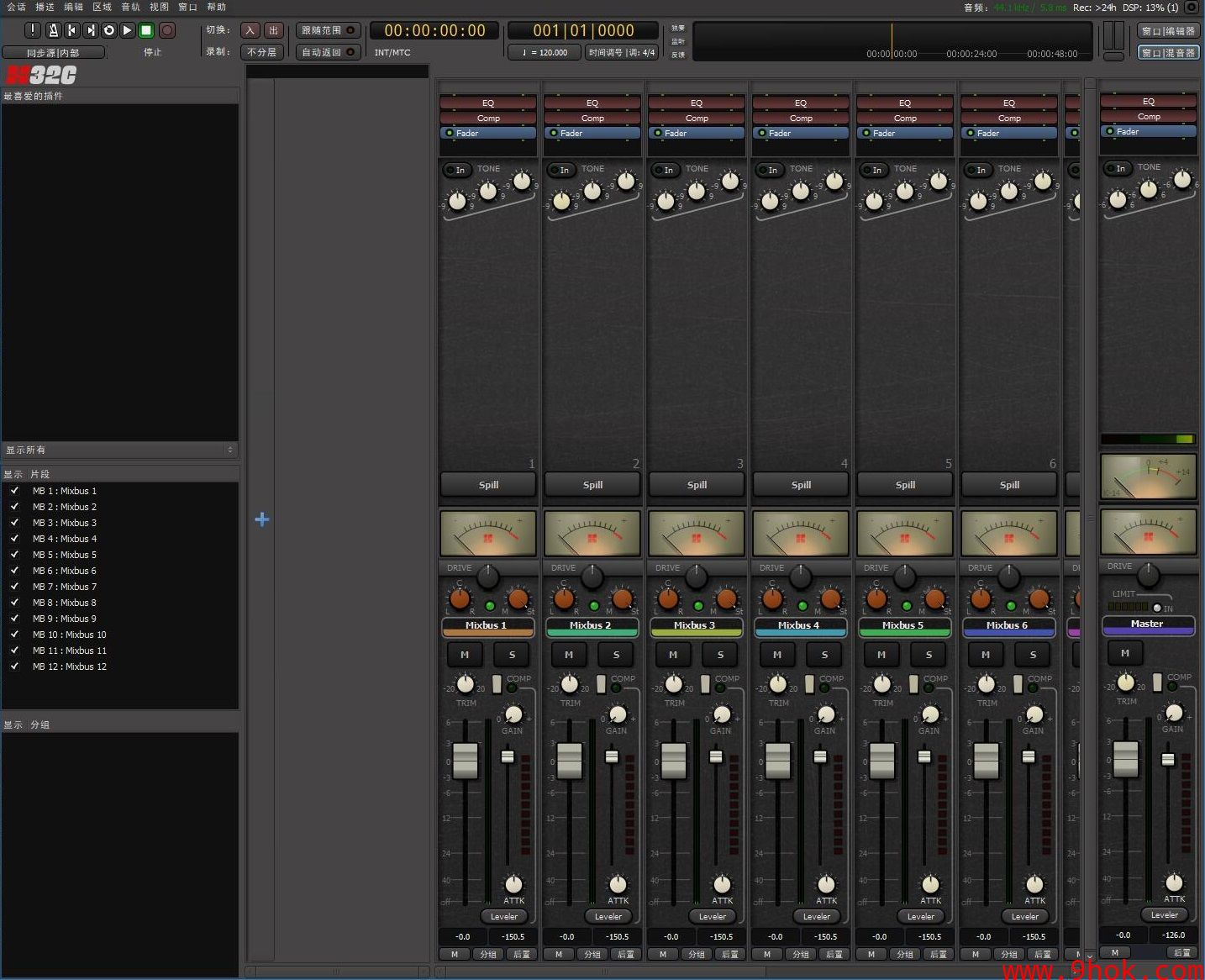Image resolution: width=1205 pixels, height=980 pixels.
Task: Open the 帮助 menu
Action: 216,7
